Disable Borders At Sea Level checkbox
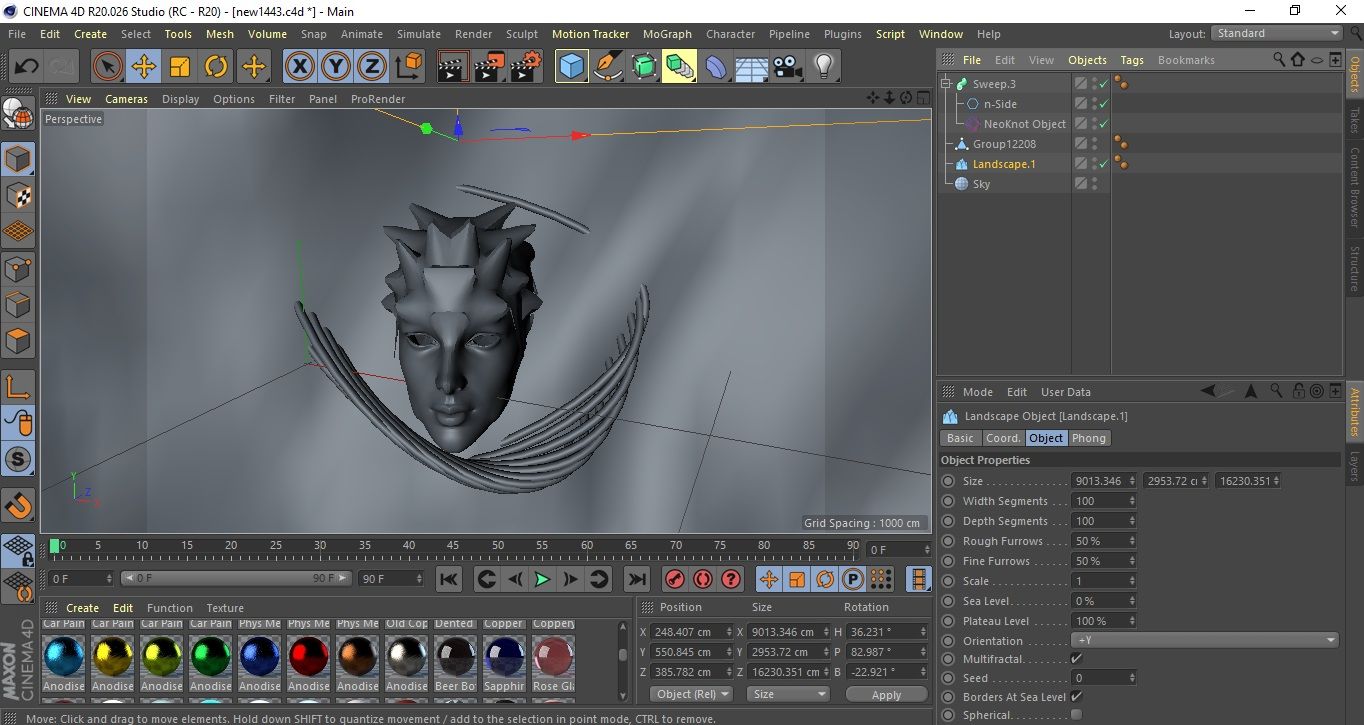The height and width of the screenshot is (725, 1364). click(1076, 697)
